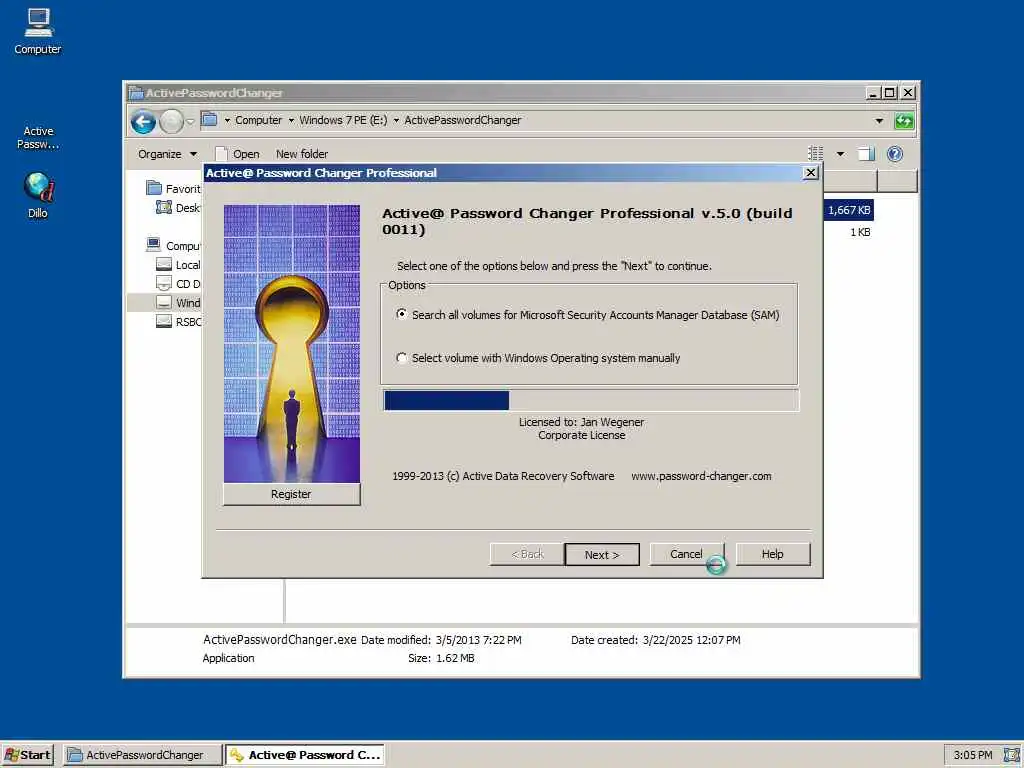Open Help in Password Changer dialog
This screenshot has width=1024, height=768.
pos(773,554)
